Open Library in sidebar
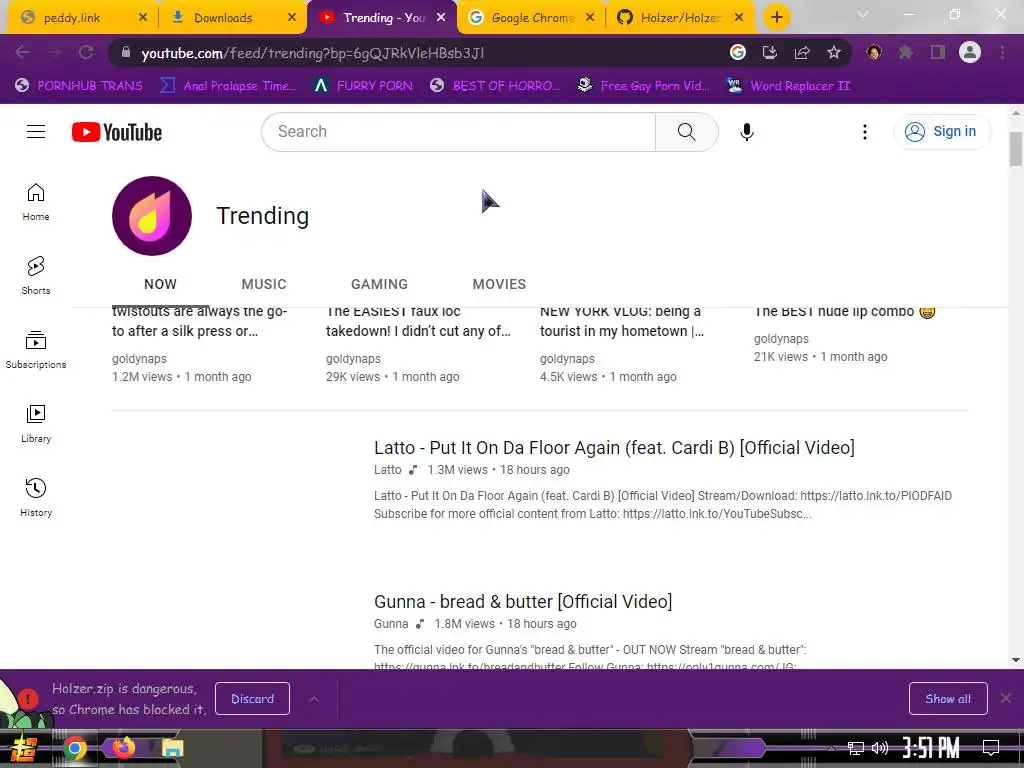 point(36,423)
